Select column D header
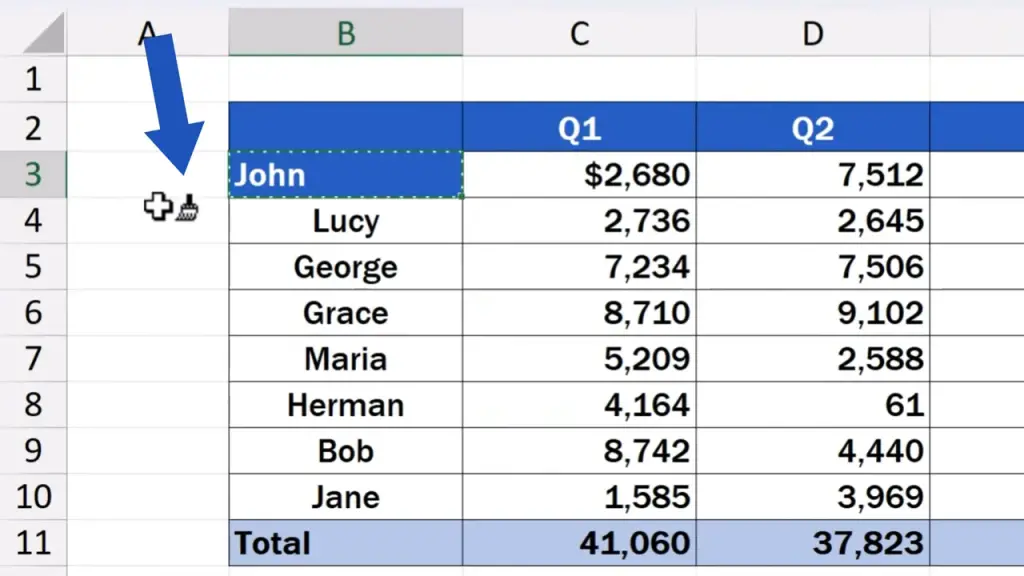This screenshot has width=1024, height=576. [813, 34]
